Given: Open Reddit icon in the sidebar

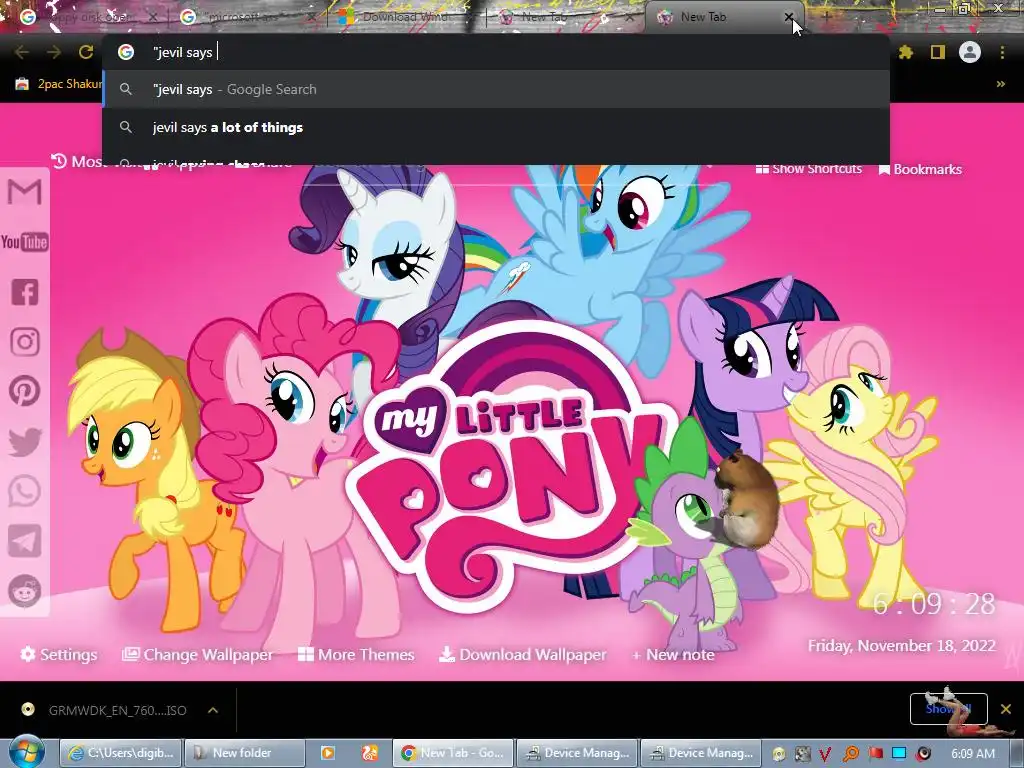Looking at the screenshot, I should (25, 591).
